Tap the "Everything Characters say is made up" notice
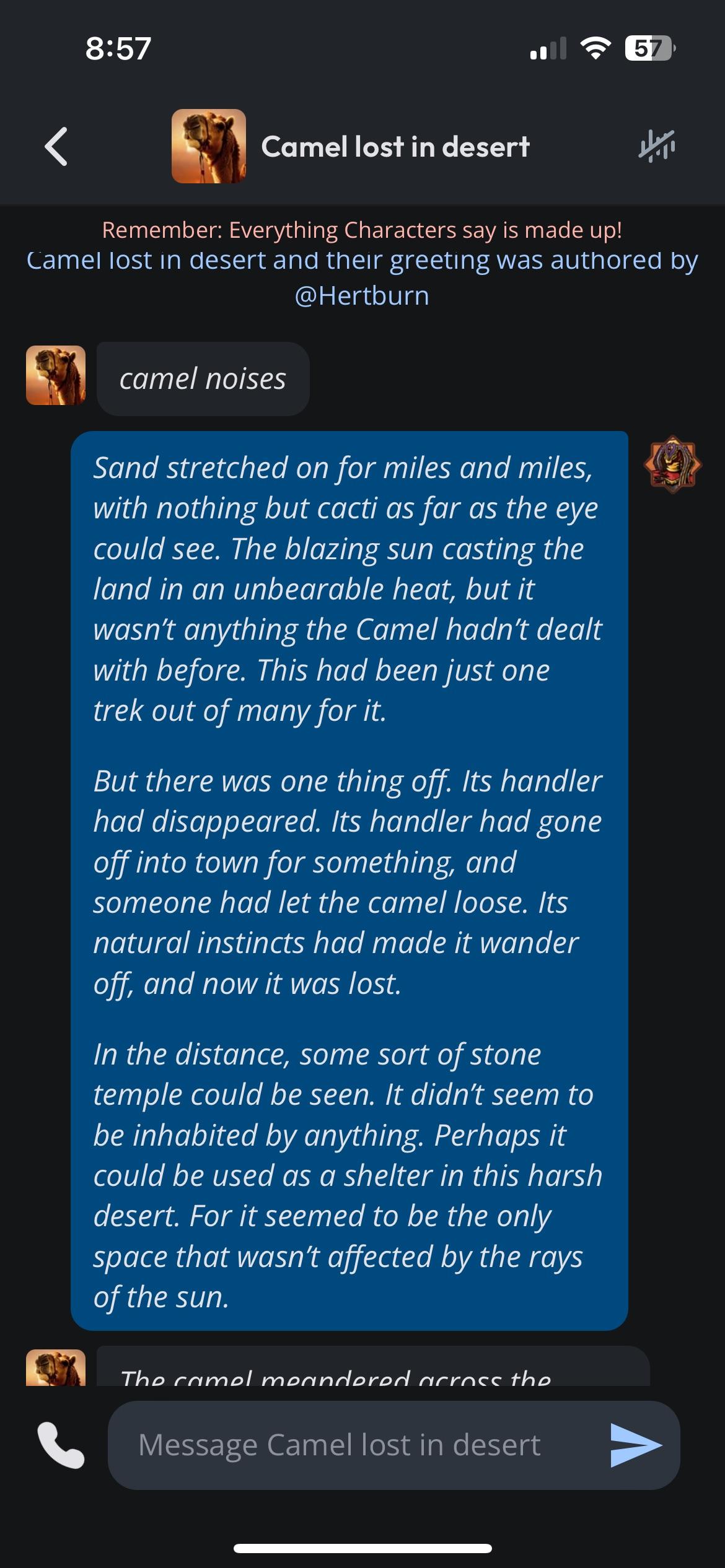This screenshot has height=1568, width=725. tap(362, 230)
